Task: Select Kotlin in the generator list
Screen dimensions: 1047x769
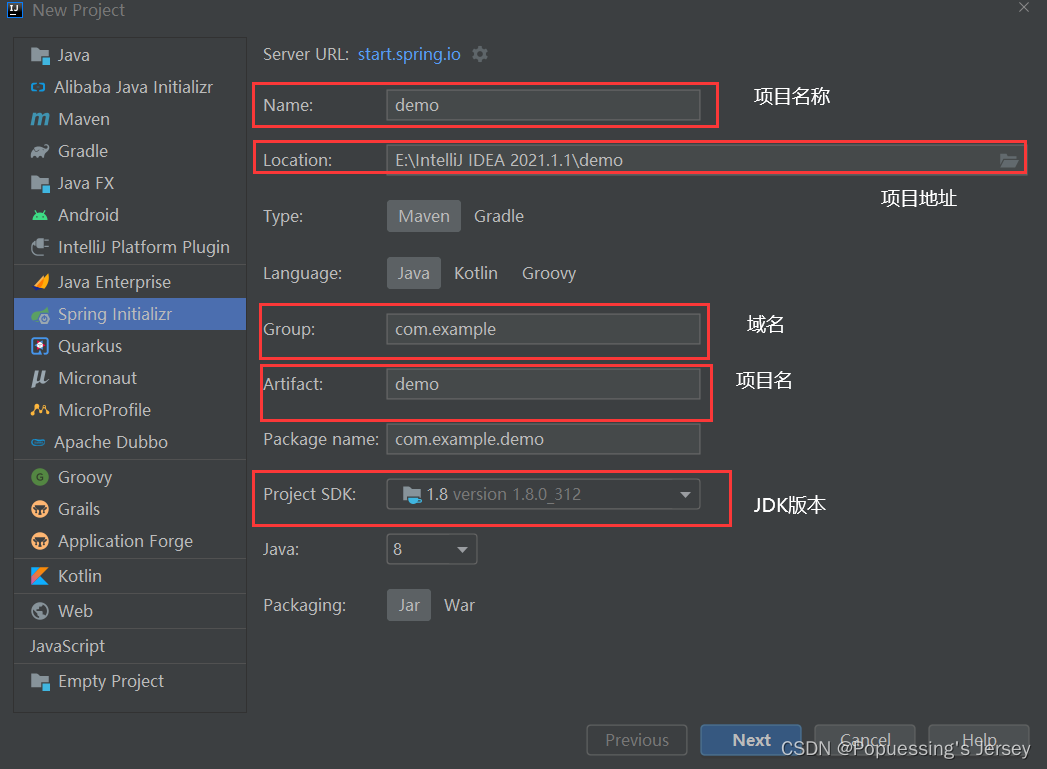Action: coord(130,576)
